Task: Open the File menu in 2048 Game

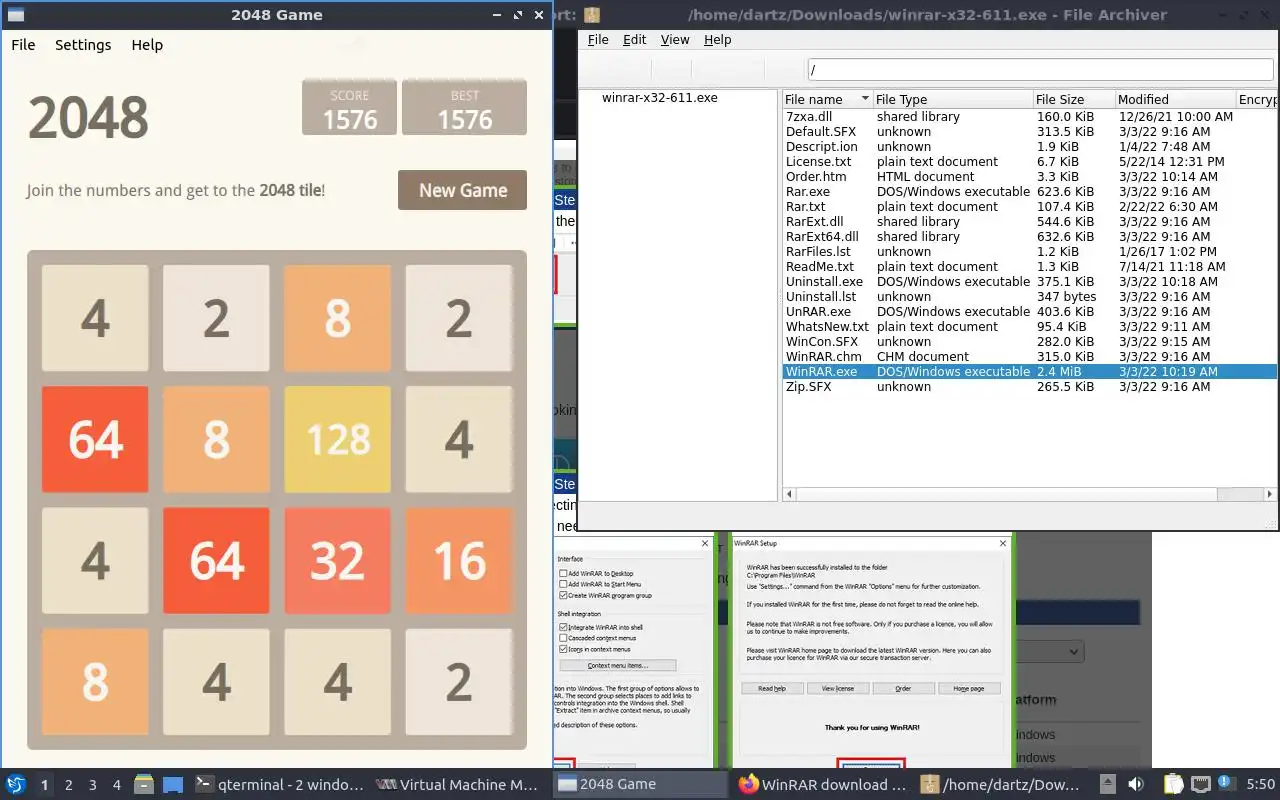Action: (x=23, y=45)
